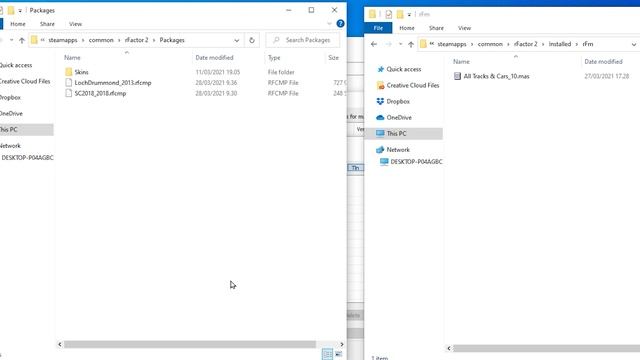Screen dimensions: 640x360
Task: Select the SC2018_2018.rfcmp file name
Action: click(x=100, y=93)
